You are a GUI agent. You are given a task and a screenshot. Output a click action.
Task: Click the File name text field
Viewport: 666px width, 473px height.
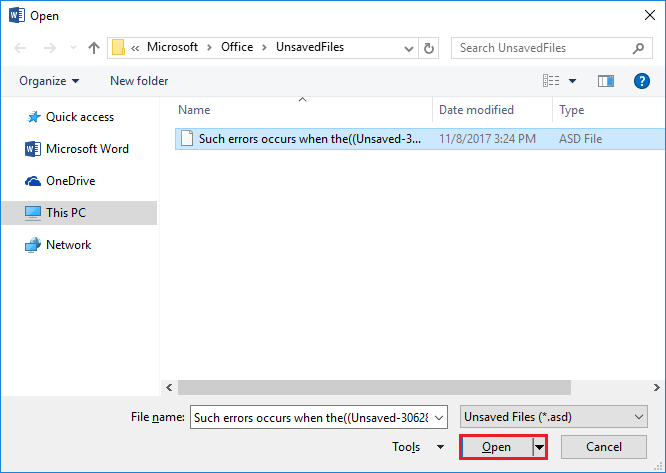[x=311, y=417]
